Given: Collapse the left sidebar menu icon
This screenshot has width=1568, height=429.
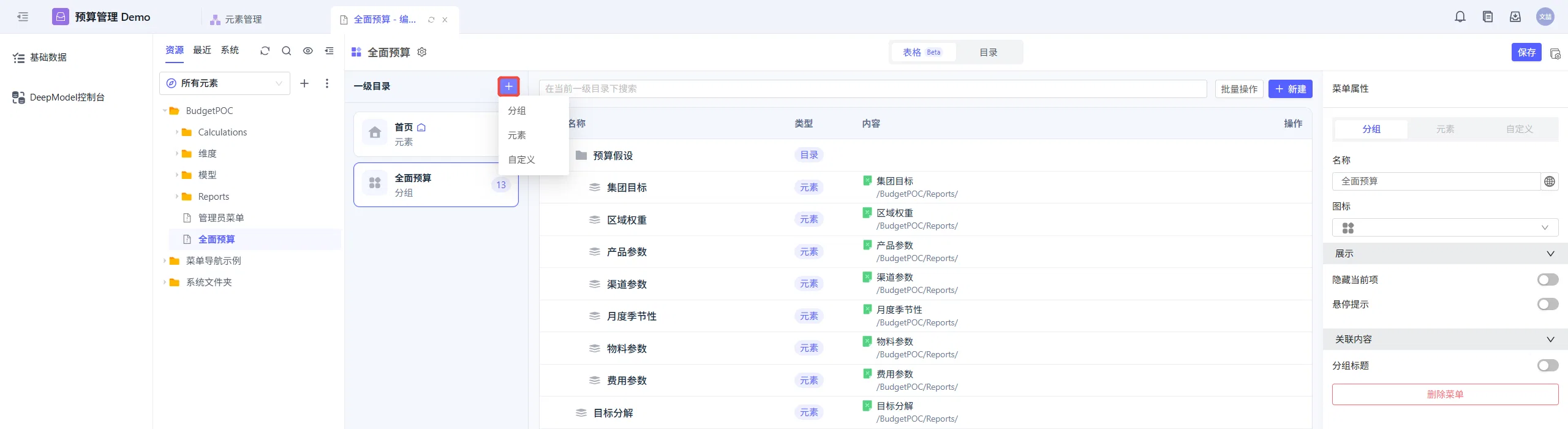Looking at the screenshot, I should [x=23, y=17].
